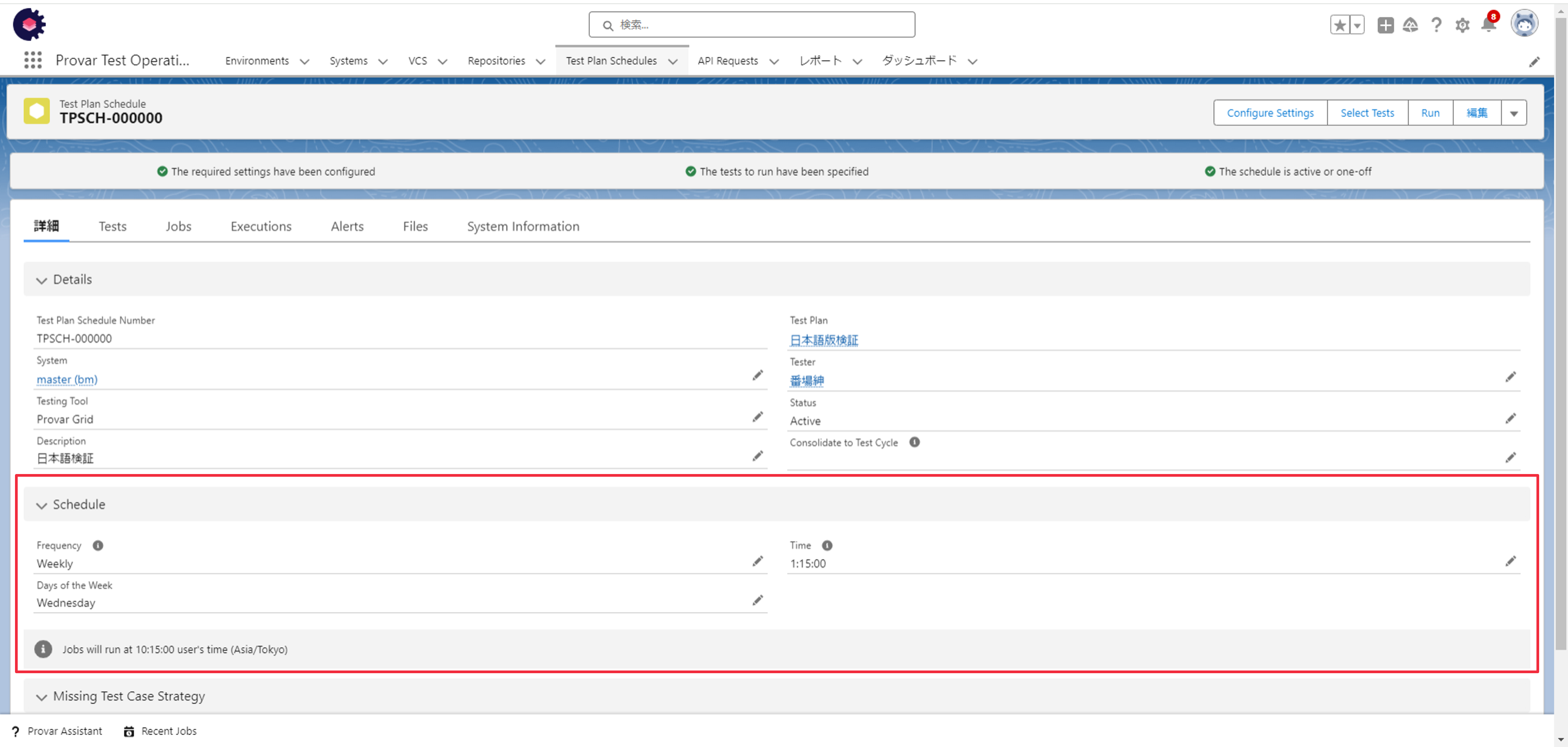Collapse the Schedule section

point(42,505)
